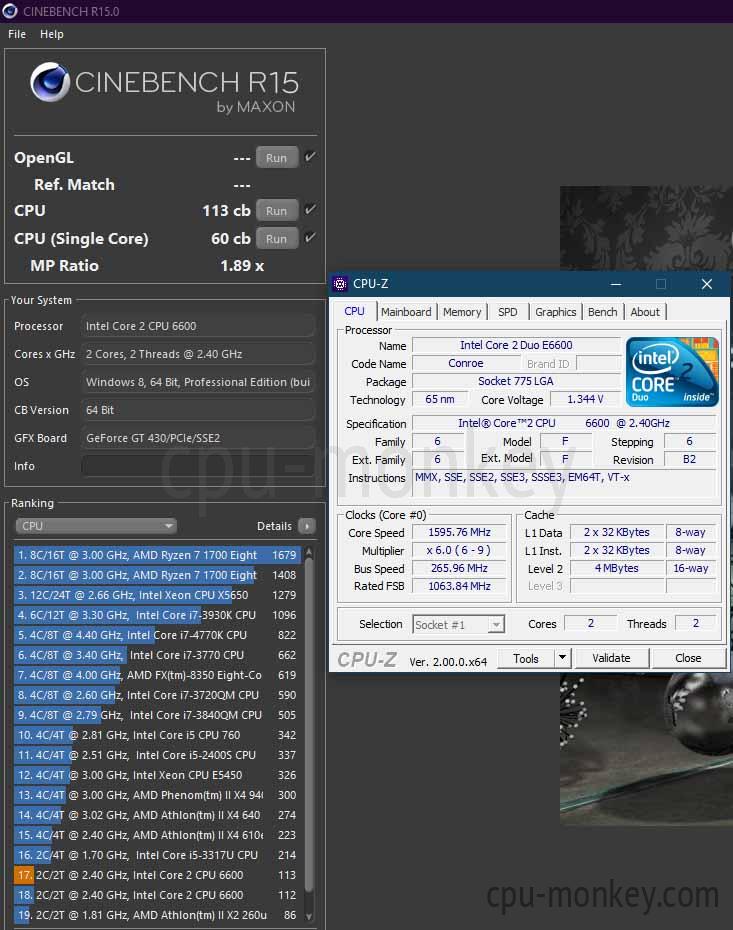Select ranking row 1 AMD Ryzen 7 1700 score 1679
Screen dimensions: 733x930
coord(157,555)
